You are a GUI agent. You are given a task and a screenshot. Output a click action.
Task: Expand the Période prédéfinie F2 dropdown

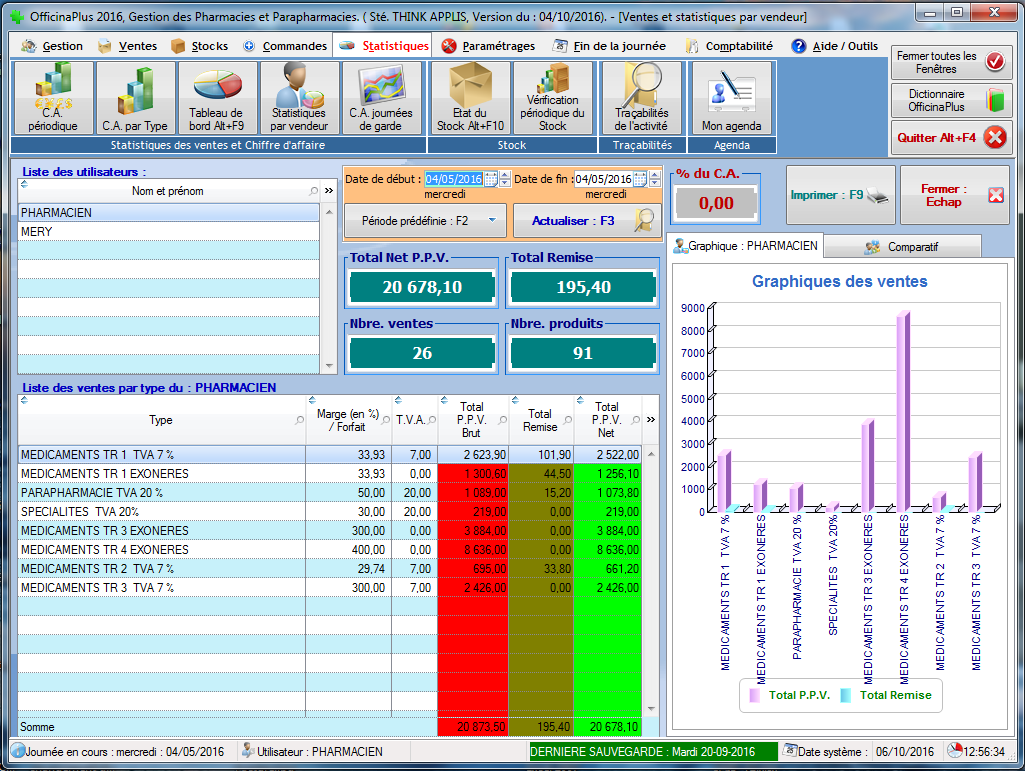491,220
